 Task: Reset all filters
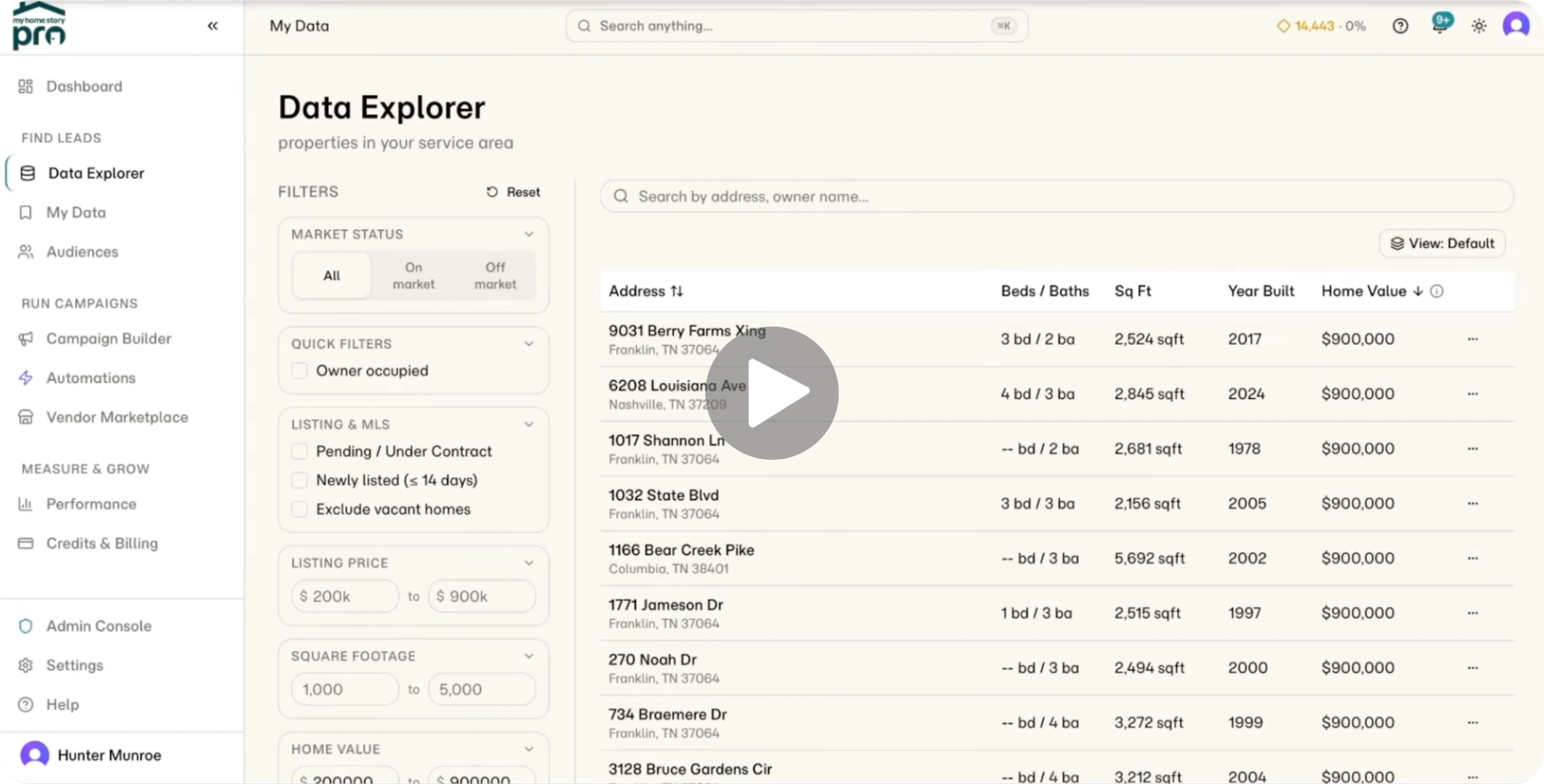[513, 192]
